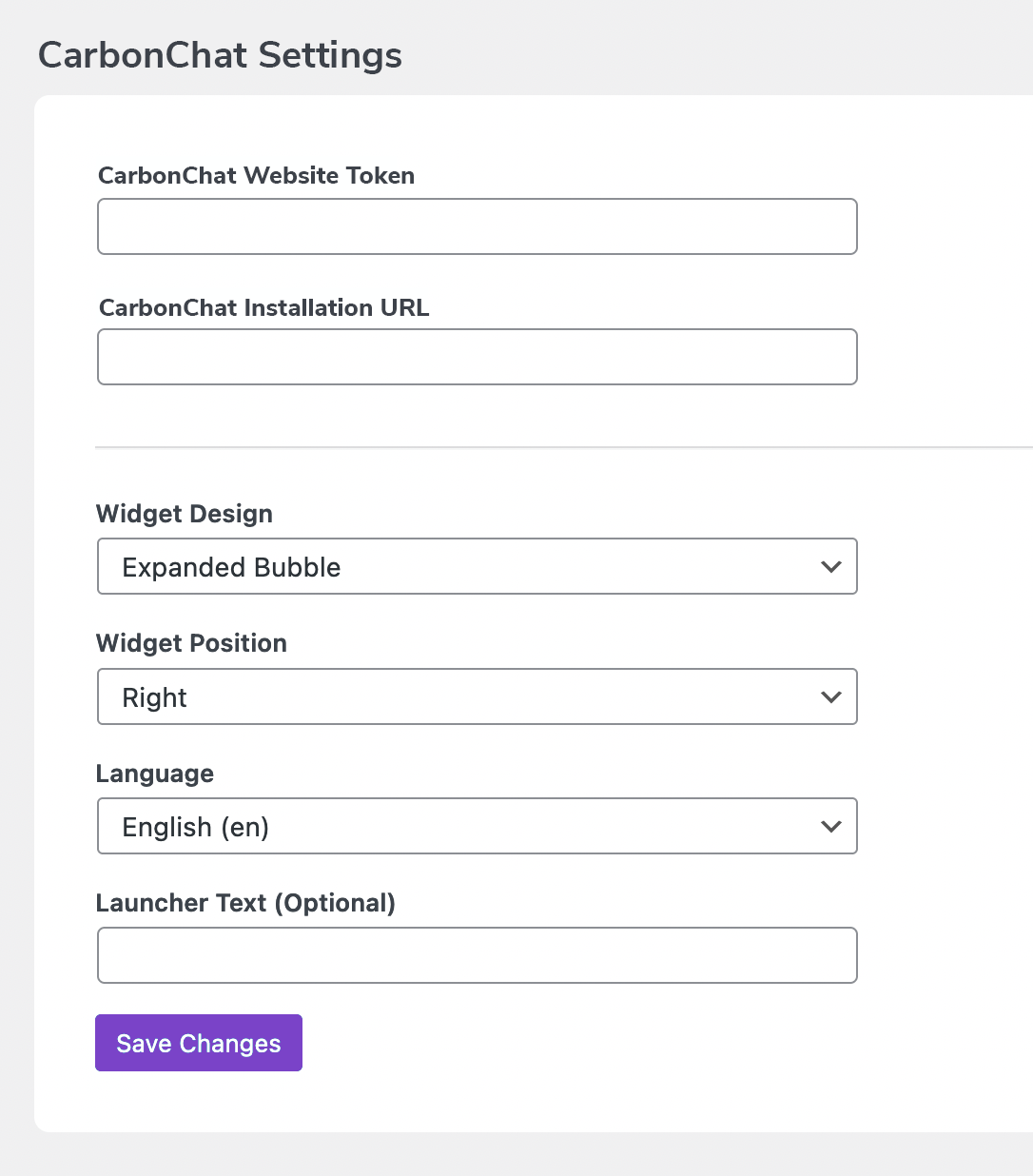Click the 'CarbonChat Installation URL' label
Viewport: 1033px width, 1176px height.
[x=263, y=308]
